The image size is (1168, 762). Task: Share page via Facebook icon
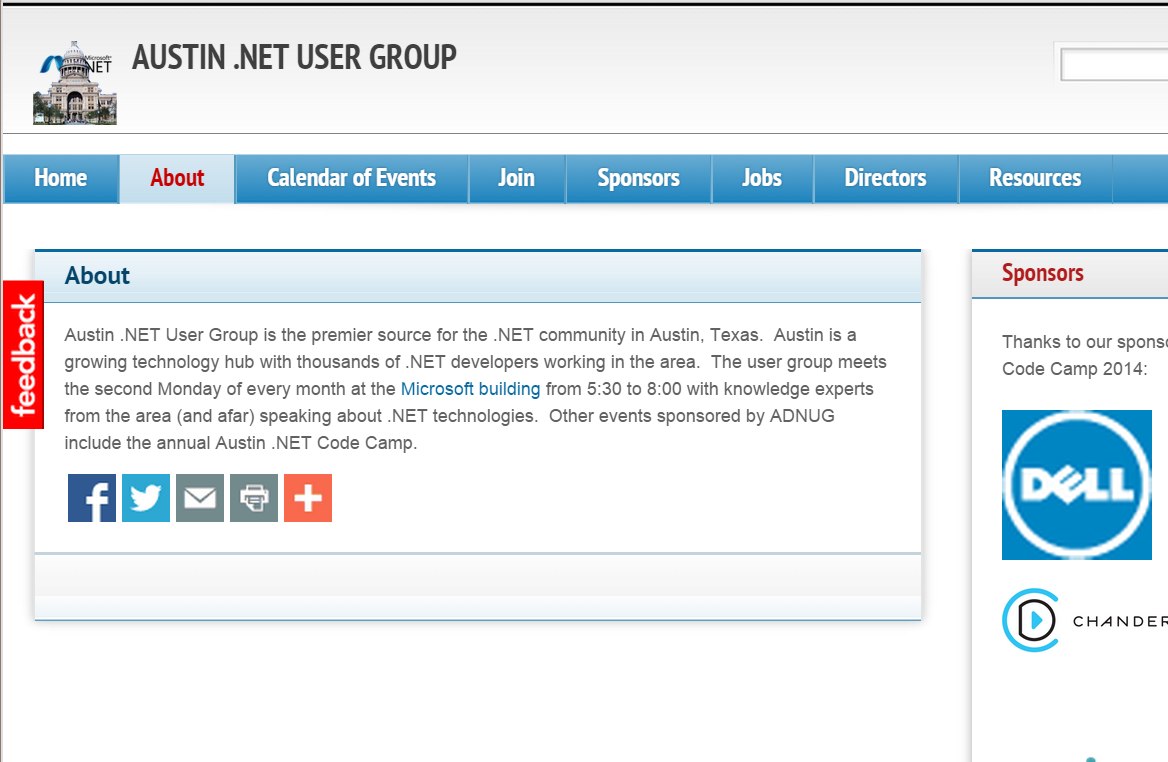tap(92, 498)
